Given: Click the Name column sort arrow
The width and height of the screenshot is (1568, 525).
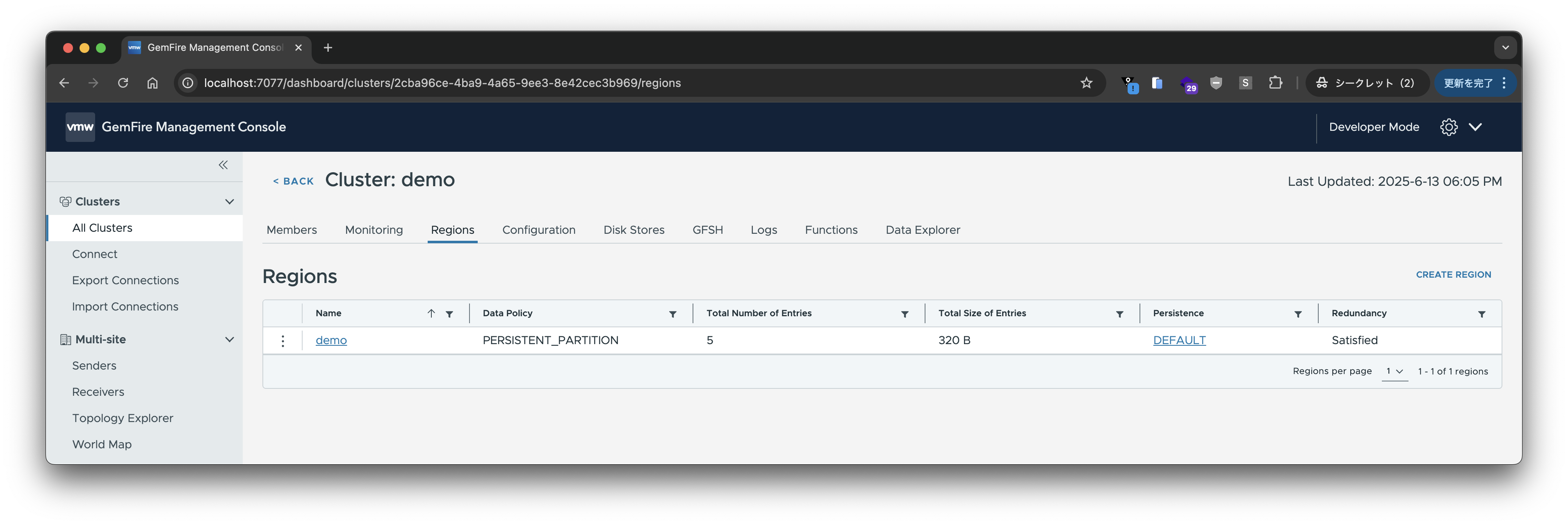Looking at the screenshot, I should [x=431, y=314].
